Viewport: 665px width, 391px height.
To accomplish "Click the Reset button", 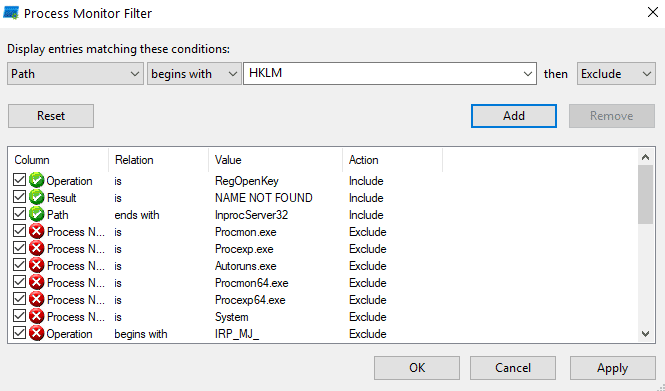I will click(51, 116).
